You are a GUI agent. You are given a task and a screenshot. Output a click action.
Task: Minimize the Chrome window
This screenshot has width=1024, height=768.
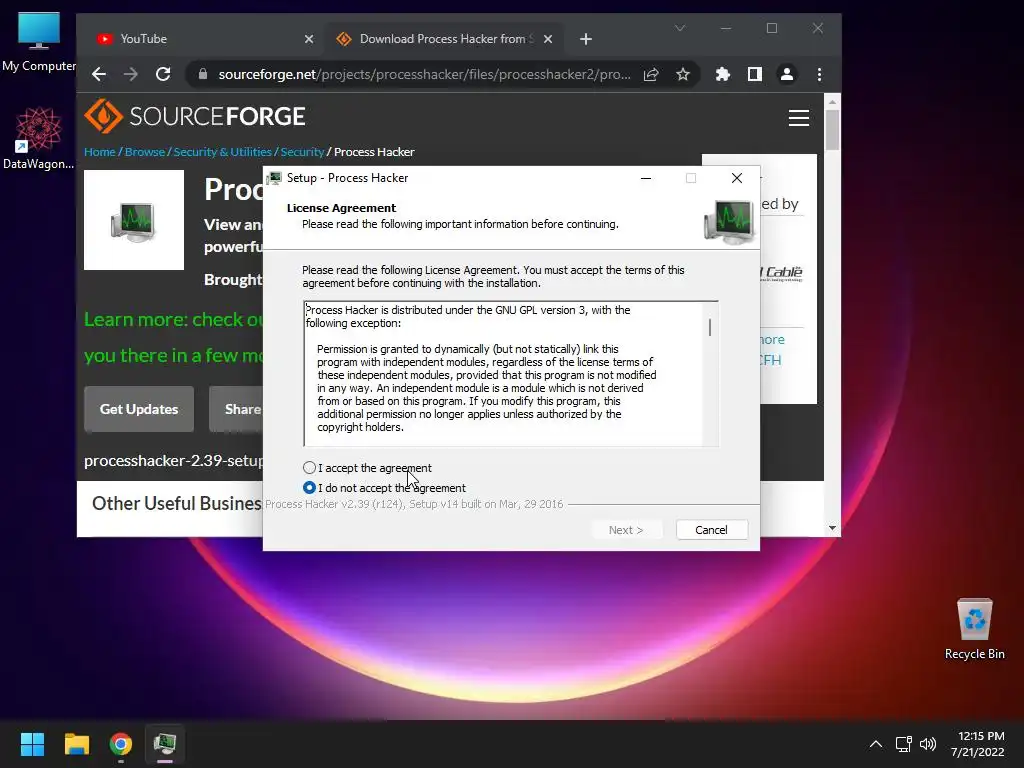[x=726, y=28]
